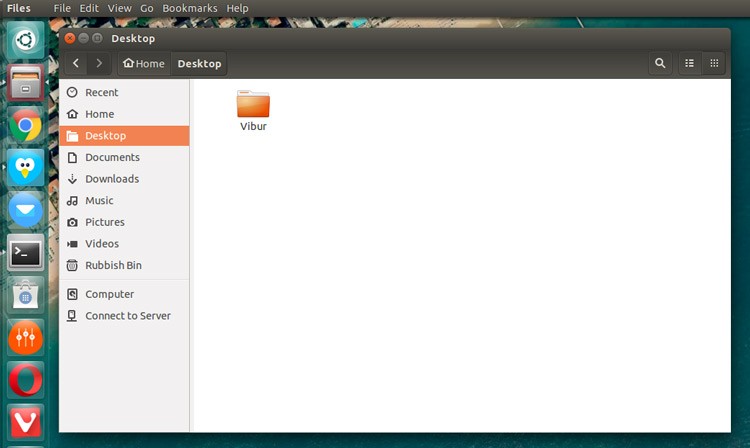This screenshot has height=448, width=750.
Task: Switch to list view
Action: [689, 63]
